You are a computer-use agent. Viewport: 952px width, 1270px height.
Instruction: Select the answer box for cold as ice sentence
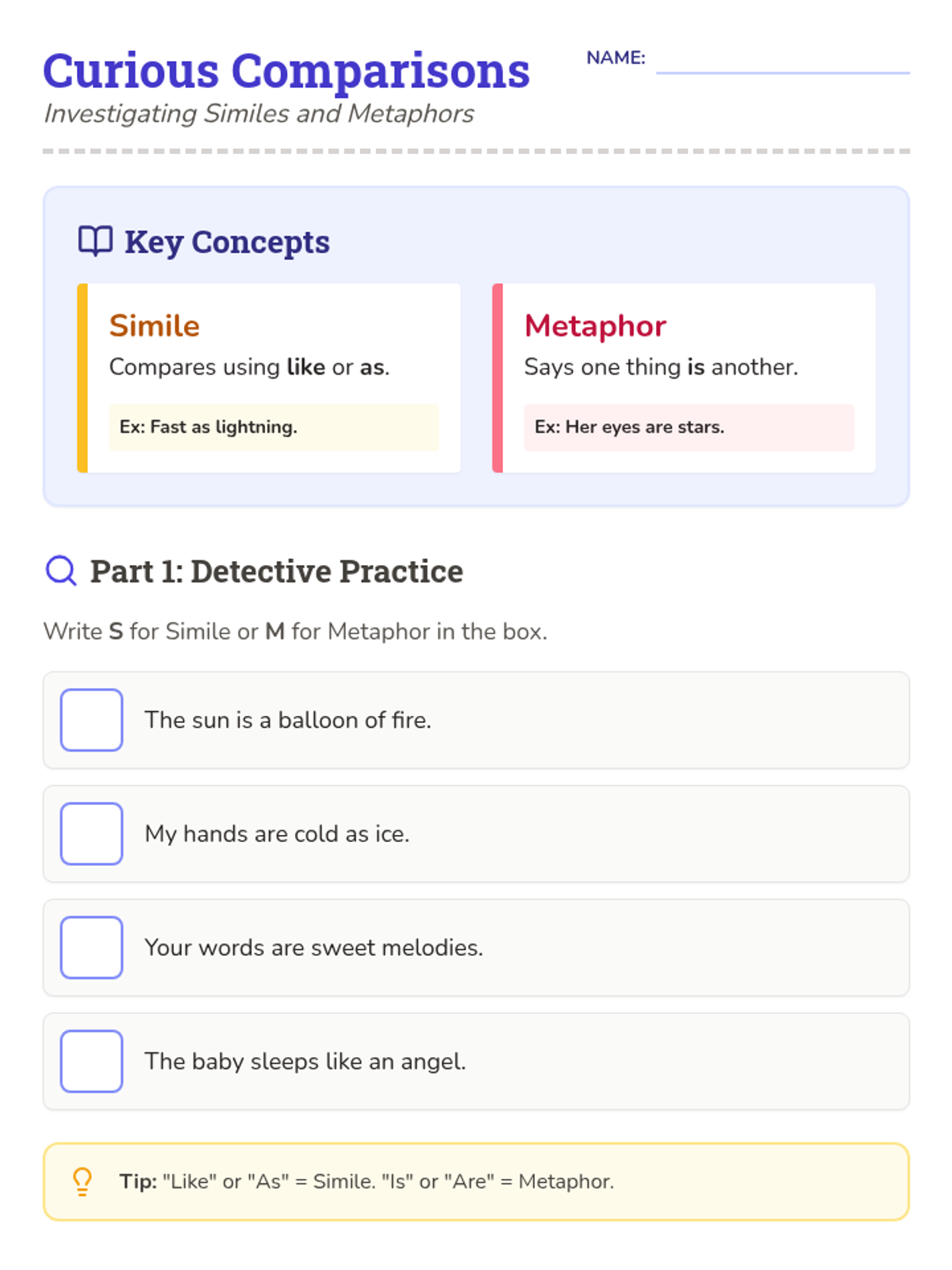[91, 833]
